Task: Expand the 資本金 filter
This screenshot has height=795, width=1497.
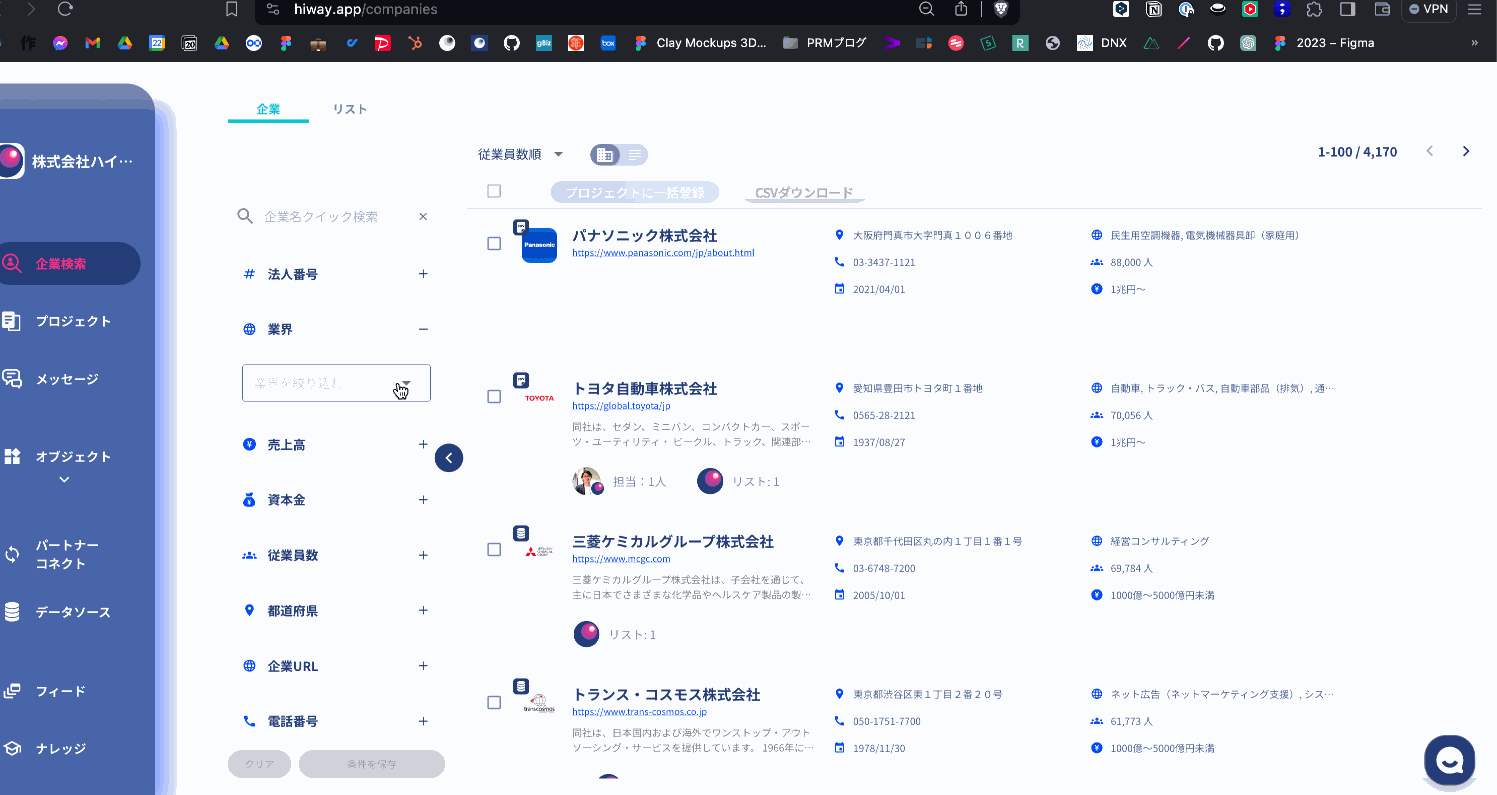Action: click(423, 500)
